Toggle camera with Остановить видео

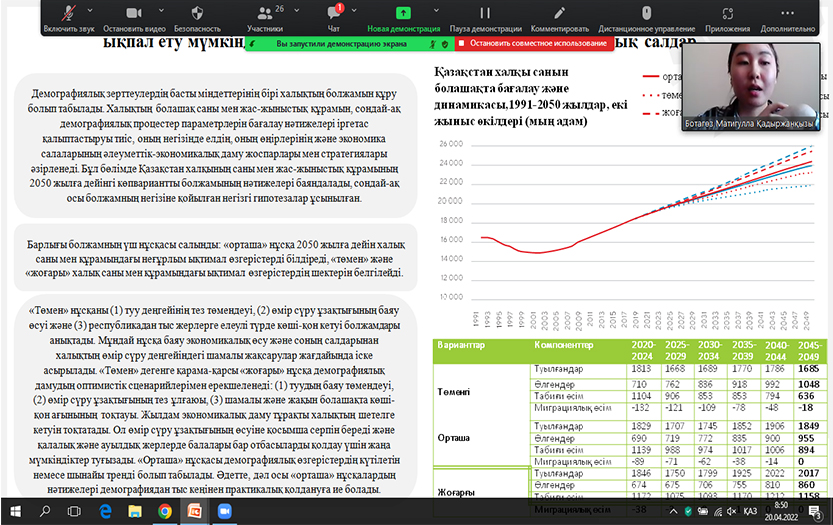[x=134, y=14]
